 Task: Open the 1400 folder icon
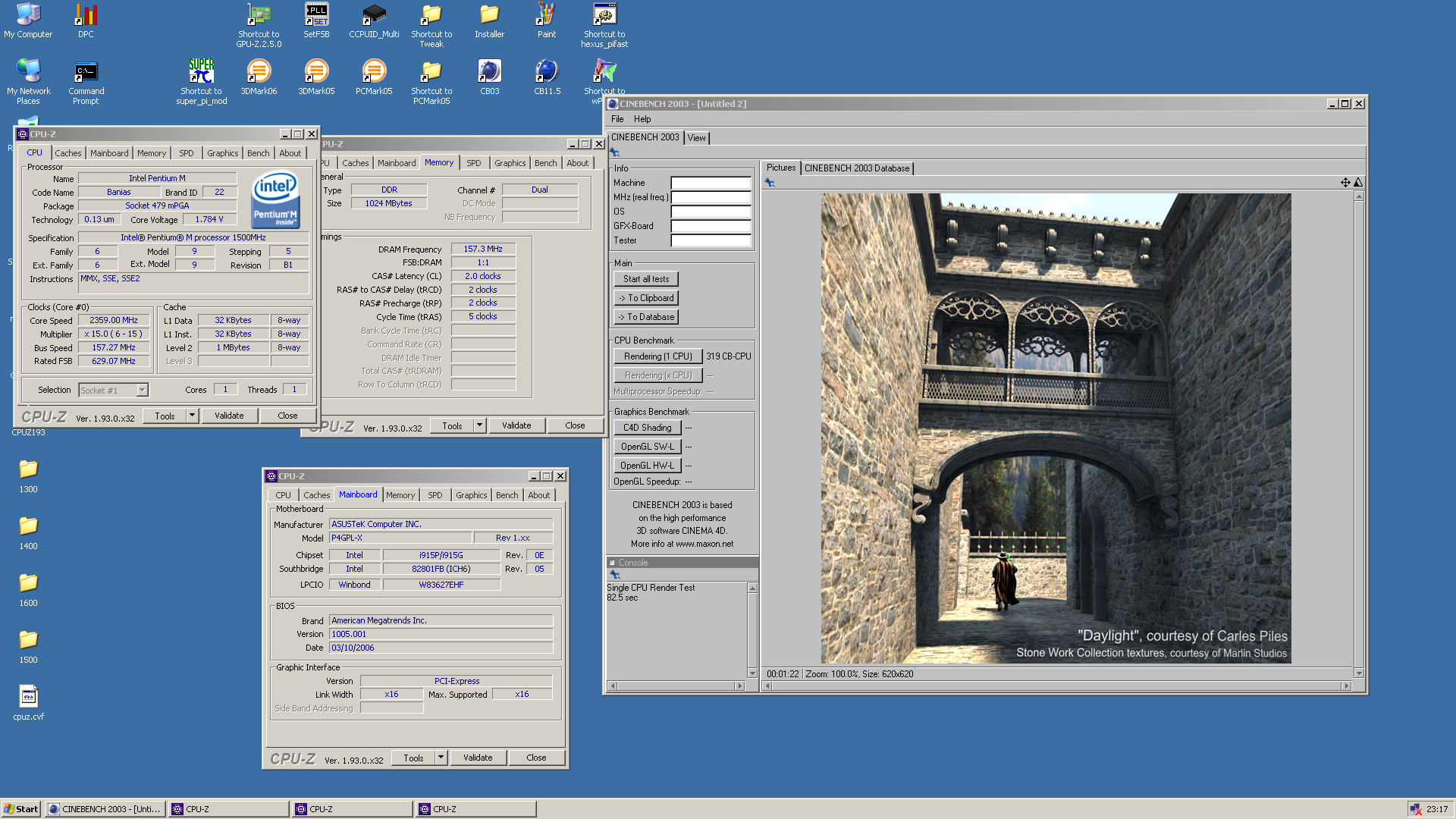(28, 532)
